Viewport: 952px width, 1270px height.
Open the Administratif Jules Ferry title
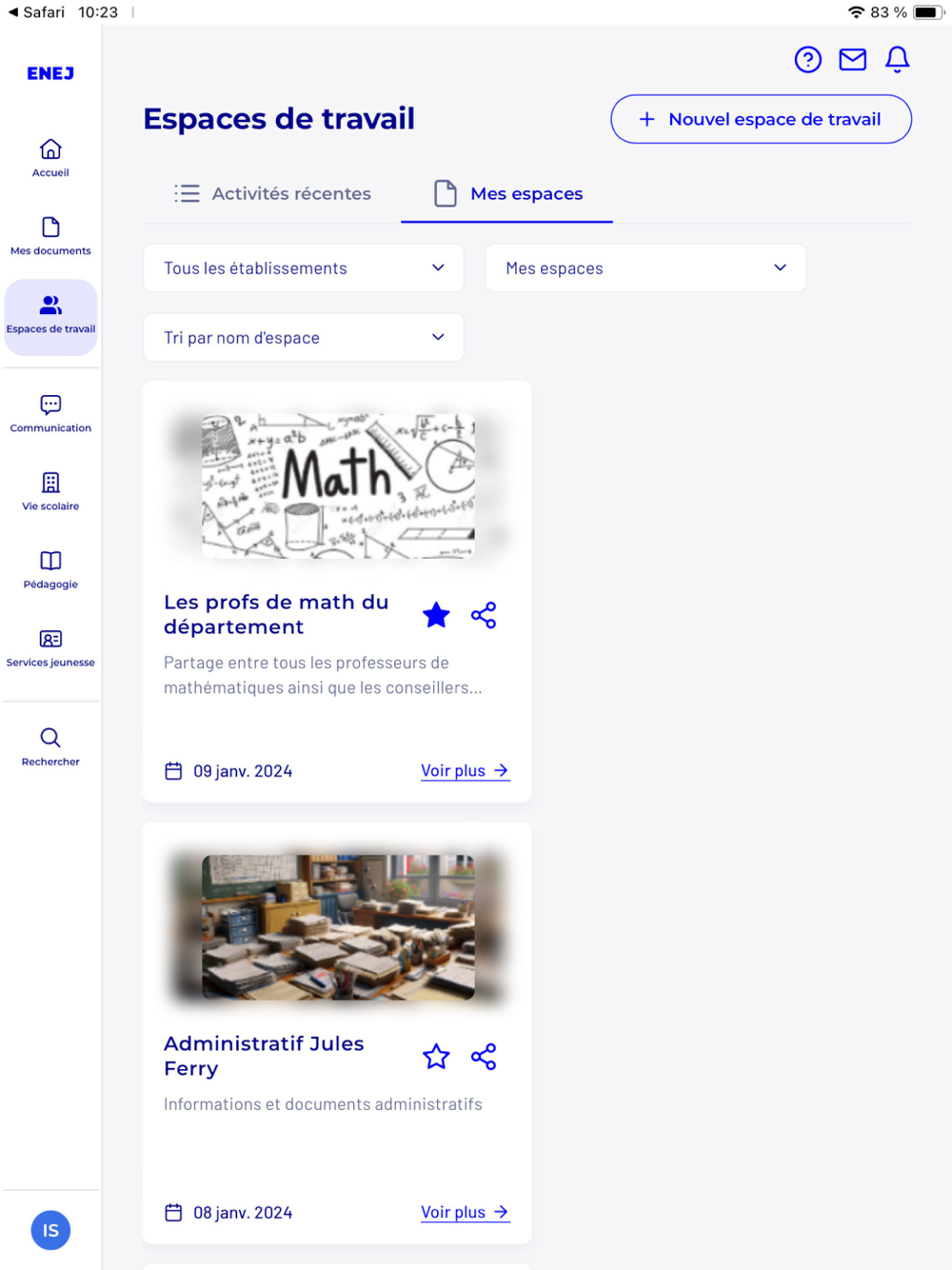point(264,1057)
